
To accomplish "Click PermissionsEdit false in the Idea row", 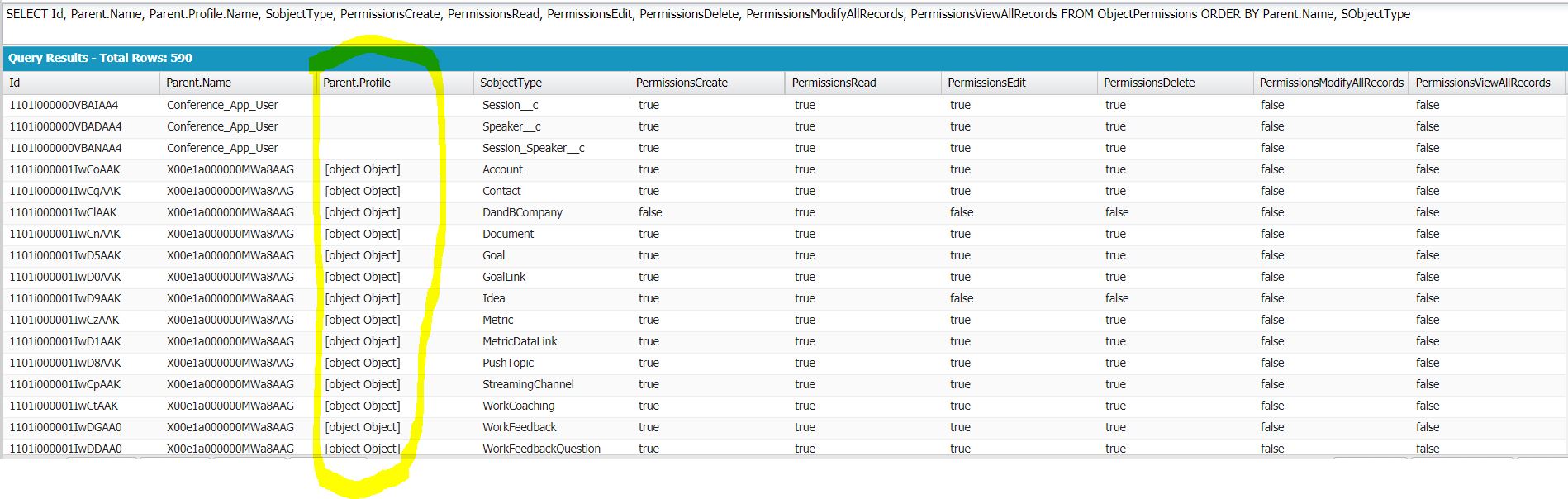I will point(962,298).
